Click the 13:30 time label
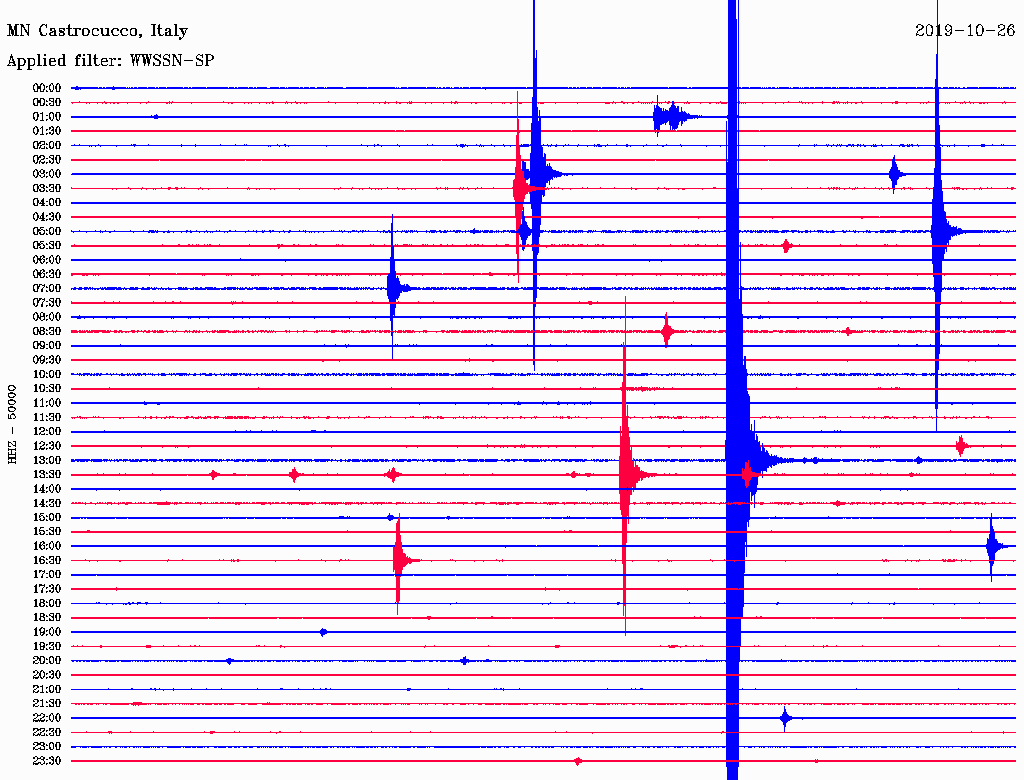 [x=47, y=474]
